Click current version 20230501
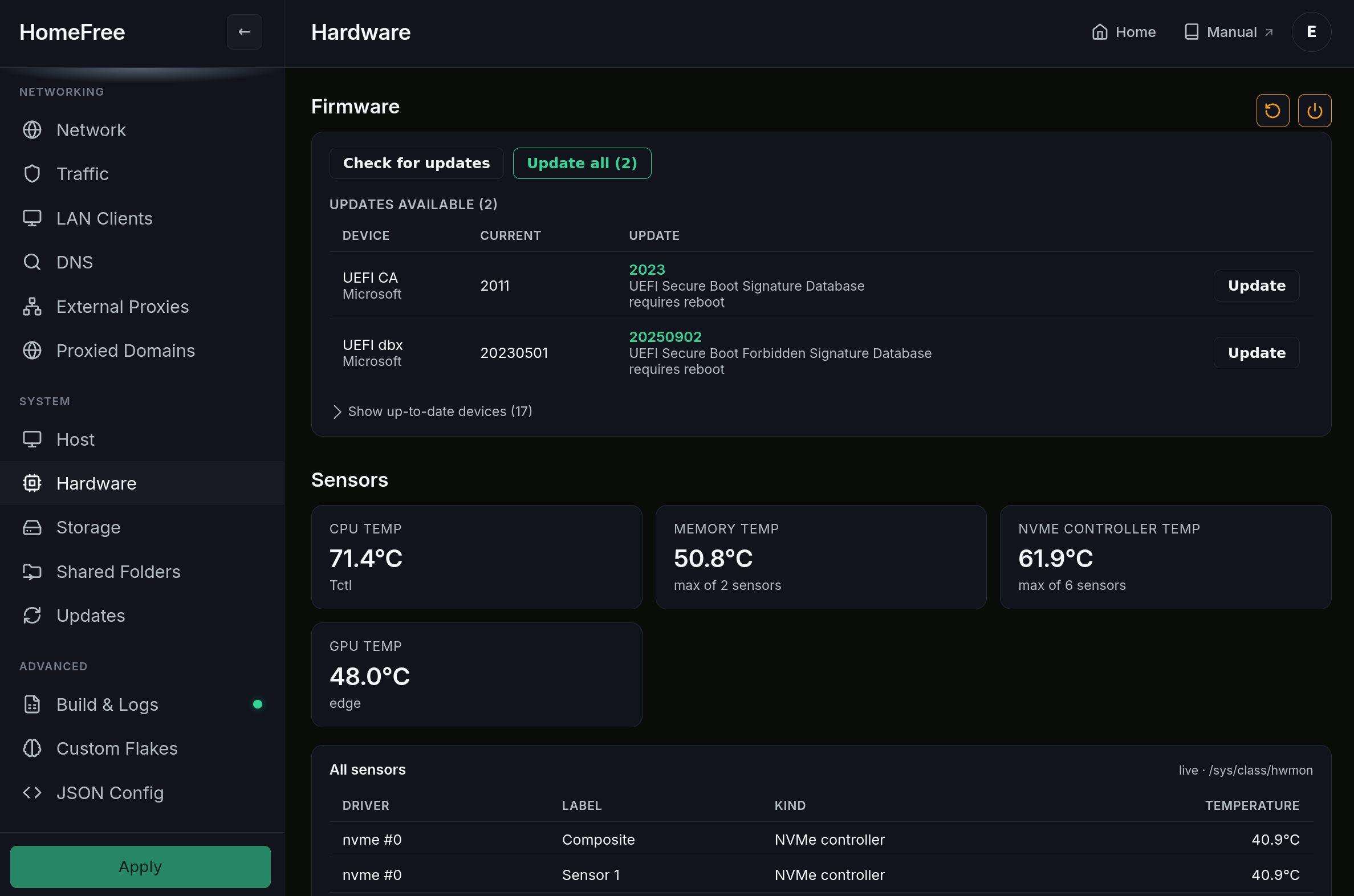This screenshot has height=896, width=1354. coord(514,353)
